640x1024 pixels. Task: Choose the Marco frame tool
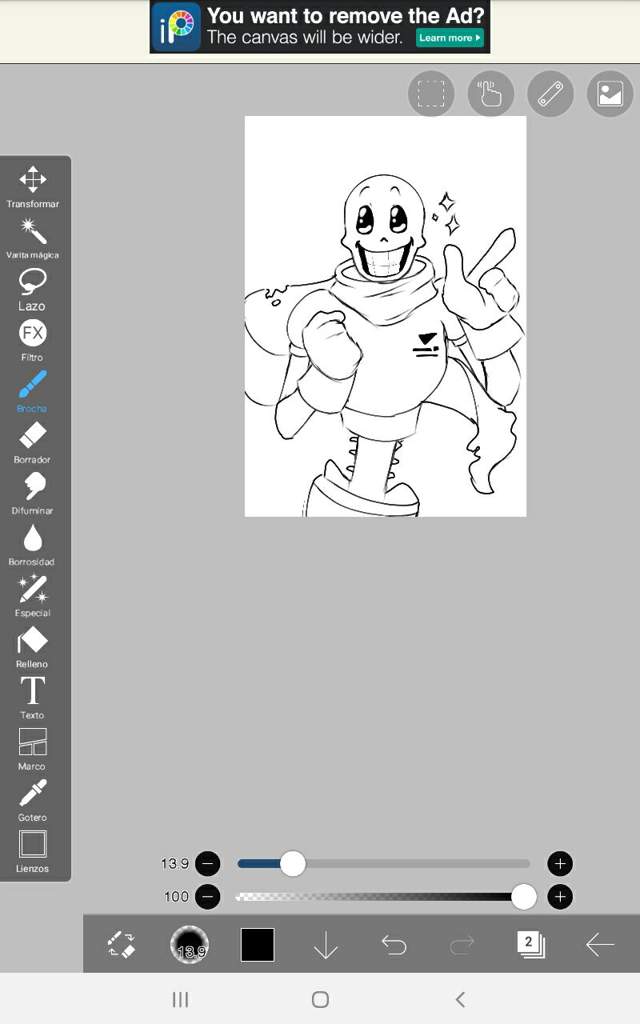point(33,749)
